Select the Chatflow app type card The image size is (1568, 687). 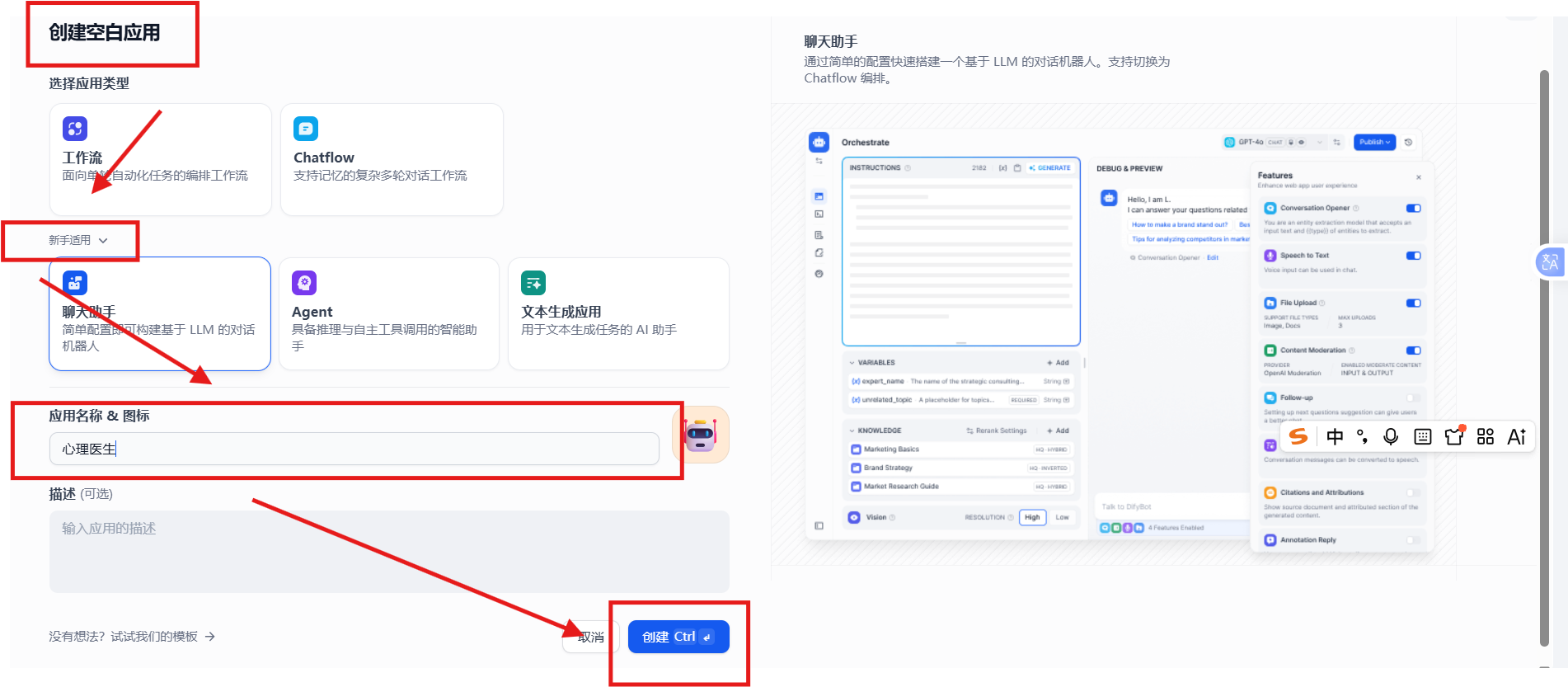click(392, 159)
